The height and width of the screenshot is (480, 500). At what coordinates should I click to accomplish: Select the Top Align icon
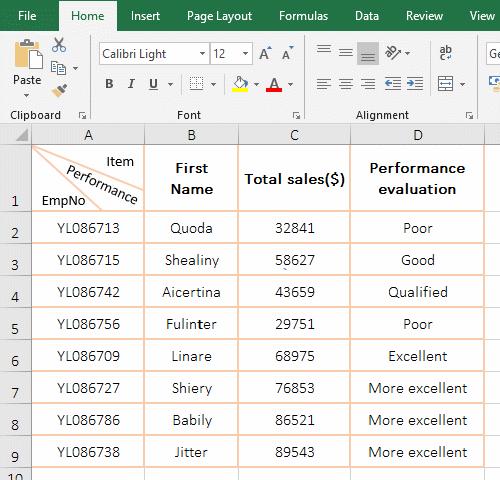click(x=324, y=50)
